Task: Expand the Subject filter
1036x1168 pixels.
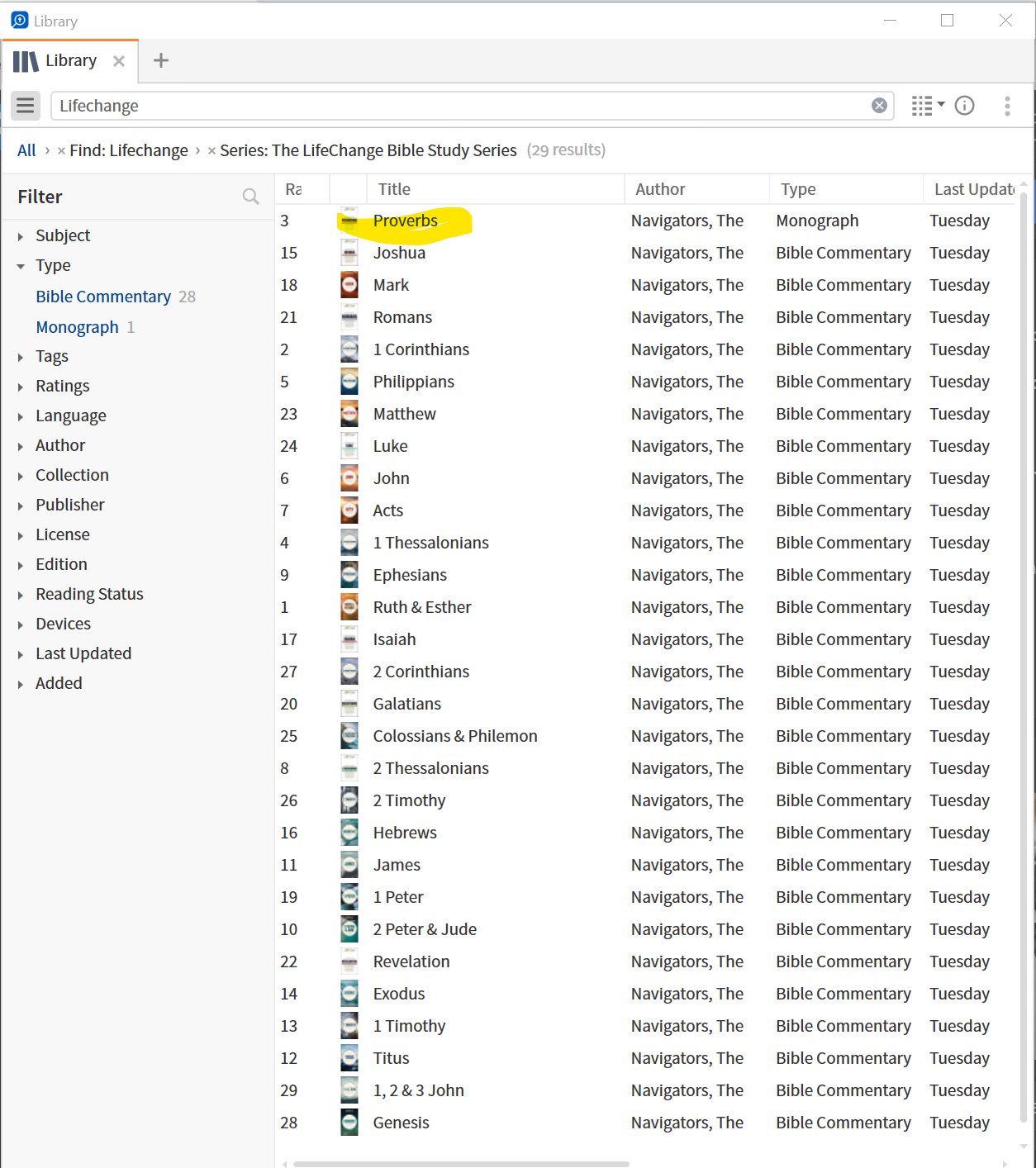Action: pyautogui.click(x=21, y=237)
